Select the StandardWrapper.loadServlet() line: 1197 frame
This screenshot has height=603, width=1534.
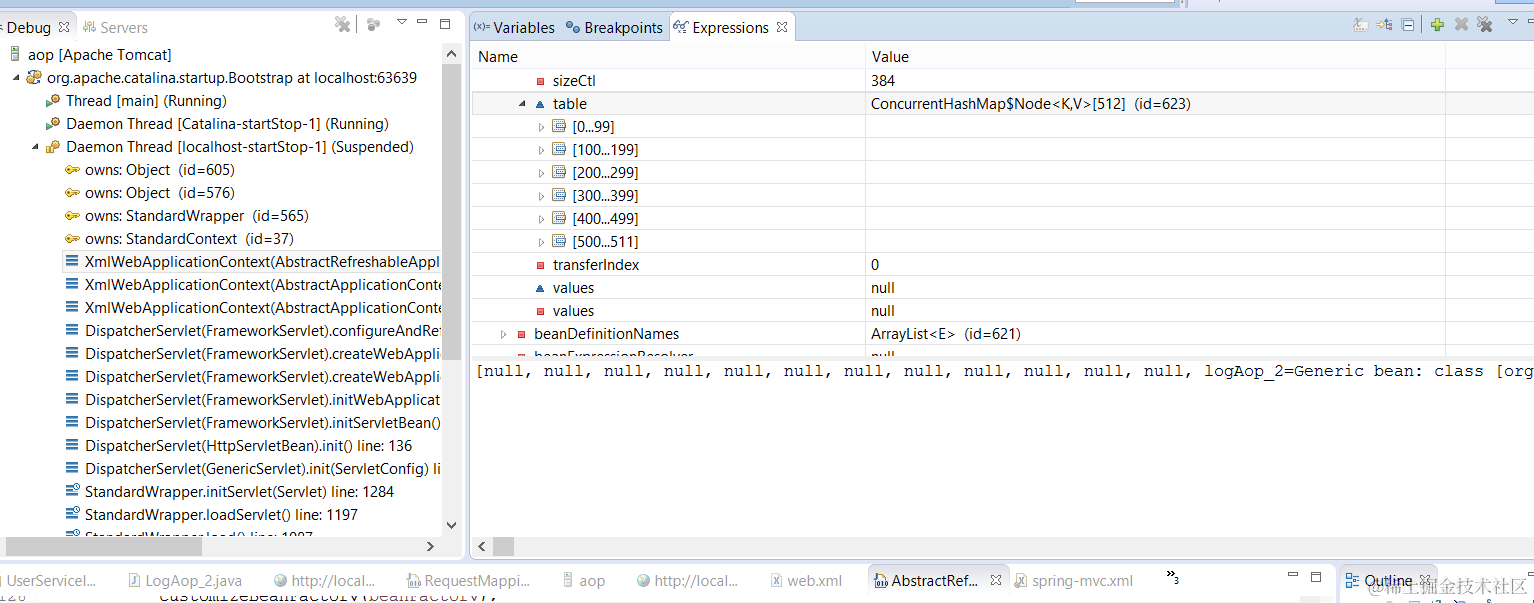[x=211, y=515]
